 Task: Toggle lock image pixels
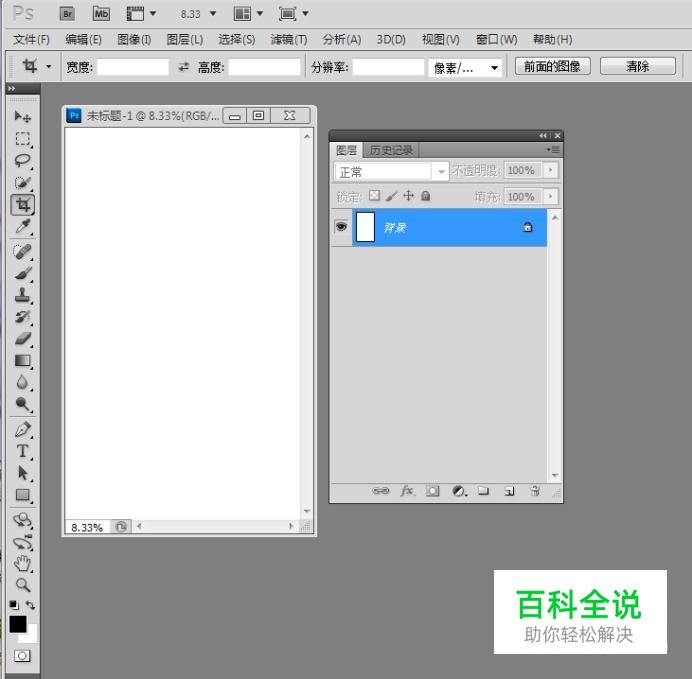[391, 196]
